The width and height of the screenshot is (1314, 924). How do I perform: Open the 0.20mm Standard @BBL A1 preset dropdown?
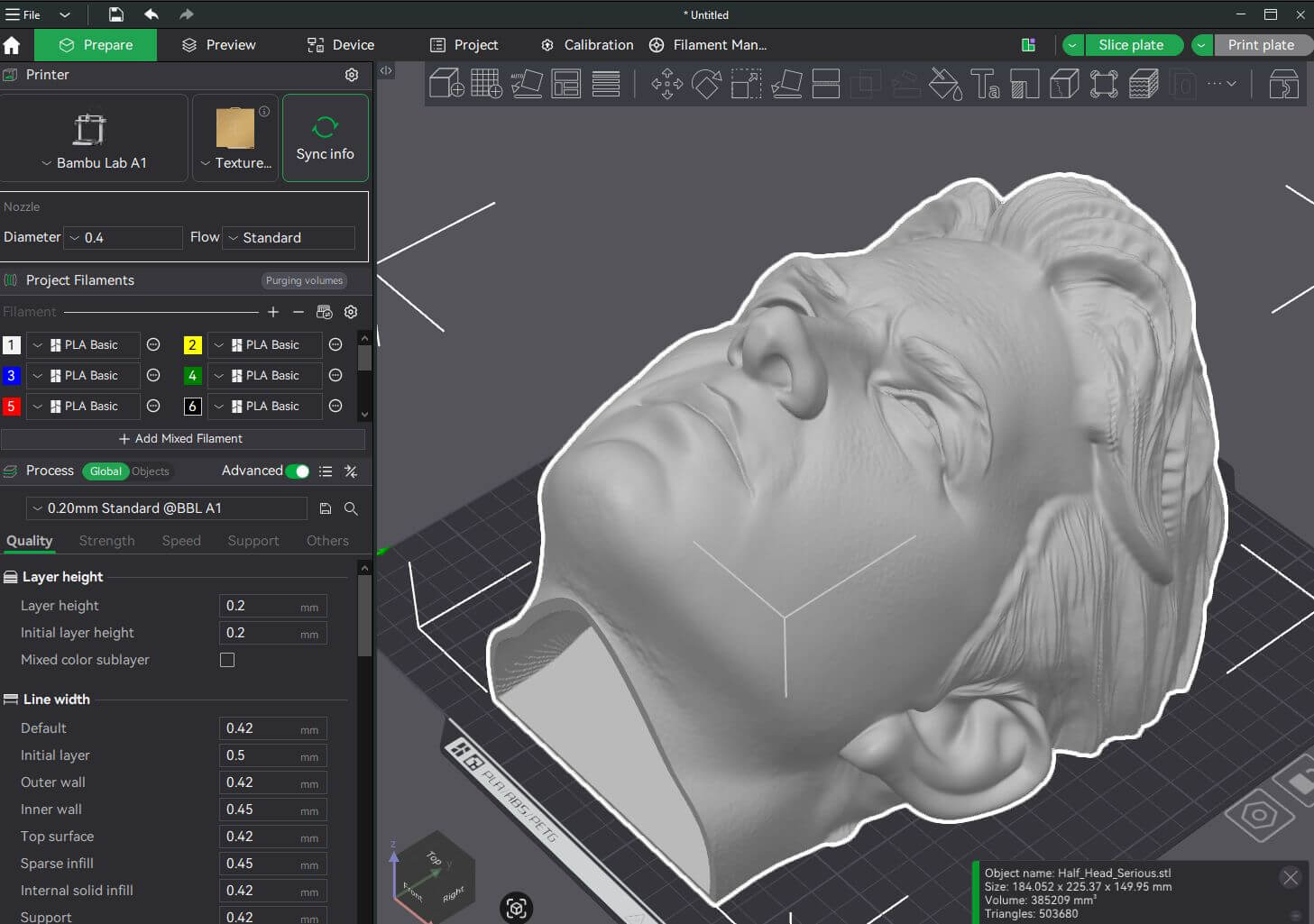point(167,508)
